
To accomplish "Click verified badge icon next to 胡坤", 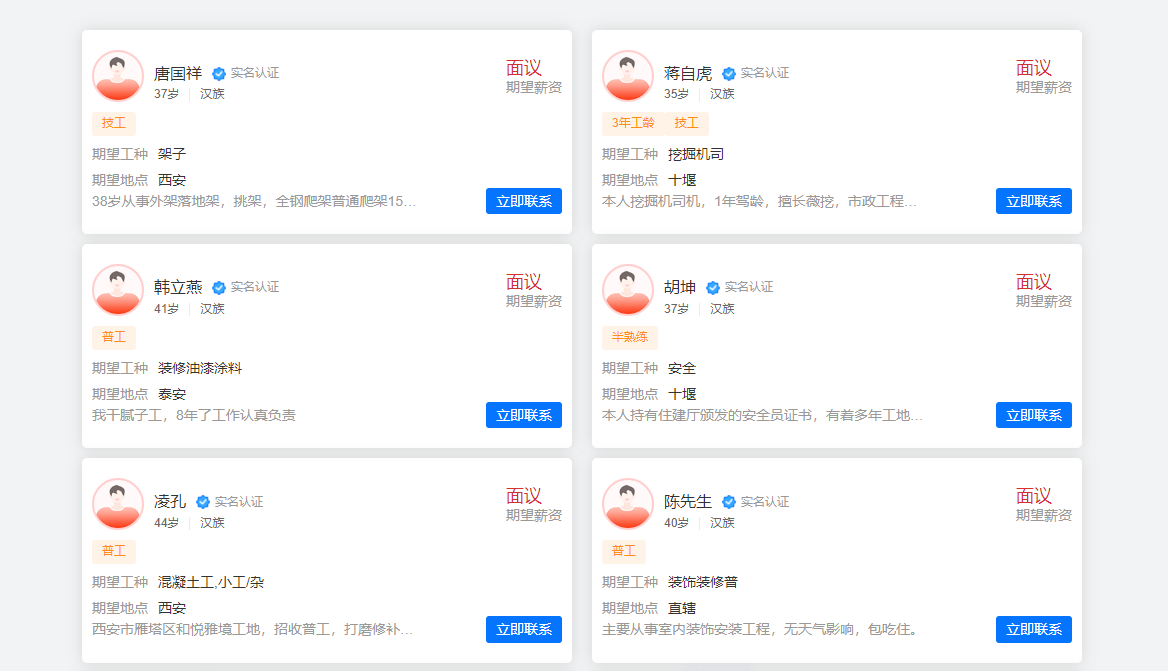I will pos(713,288).
